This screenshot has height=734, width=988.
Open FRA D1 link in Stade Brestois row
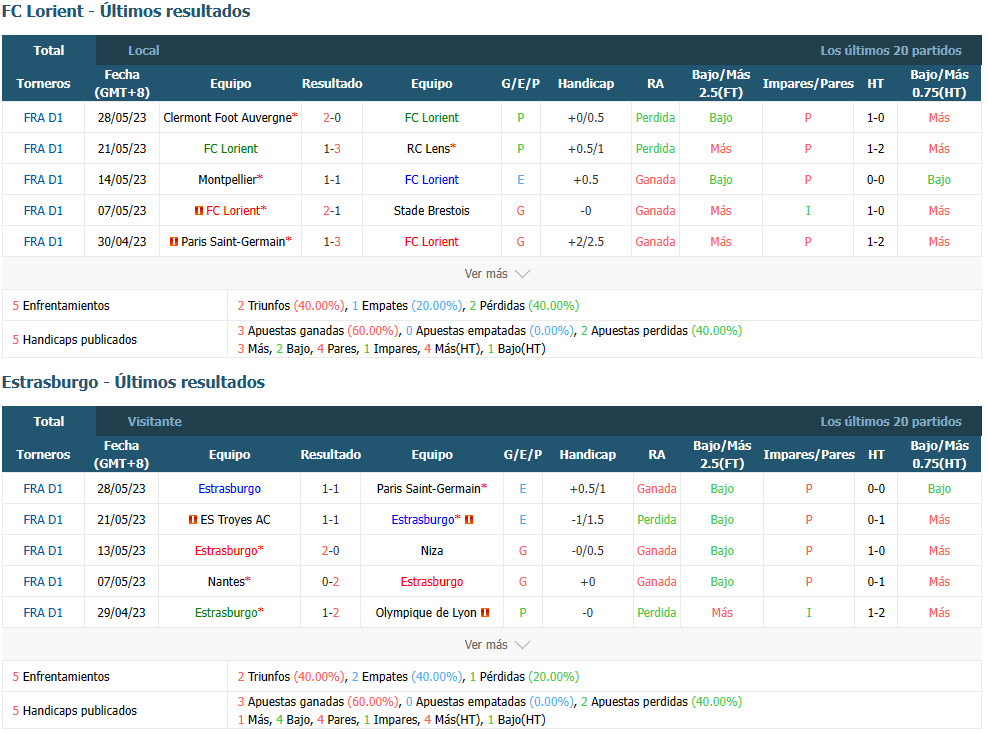(43, 210)
